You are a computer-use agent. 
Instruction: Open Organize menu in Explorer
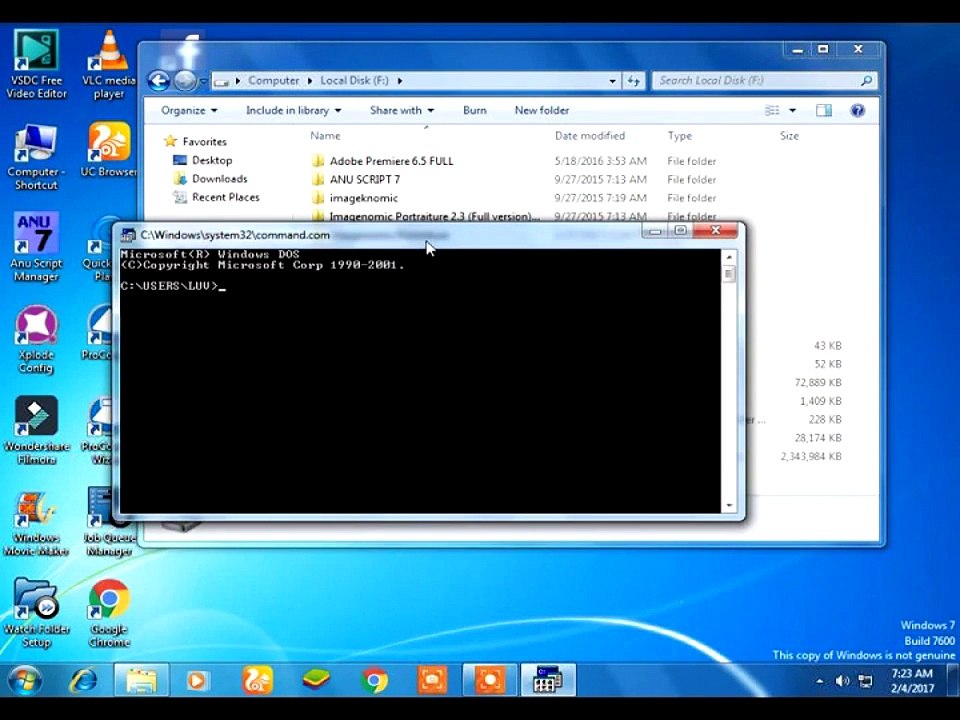coord(189,110)
